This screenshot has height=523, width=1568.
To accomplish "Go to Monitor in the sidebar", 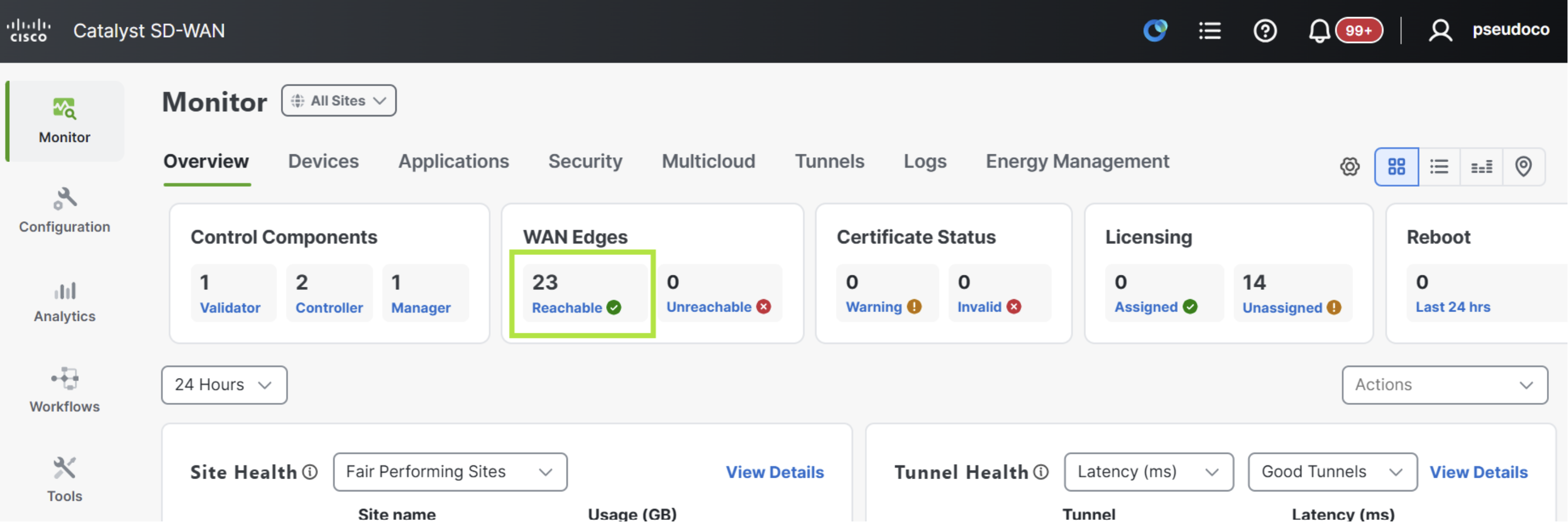I will (x=64, y=121).
